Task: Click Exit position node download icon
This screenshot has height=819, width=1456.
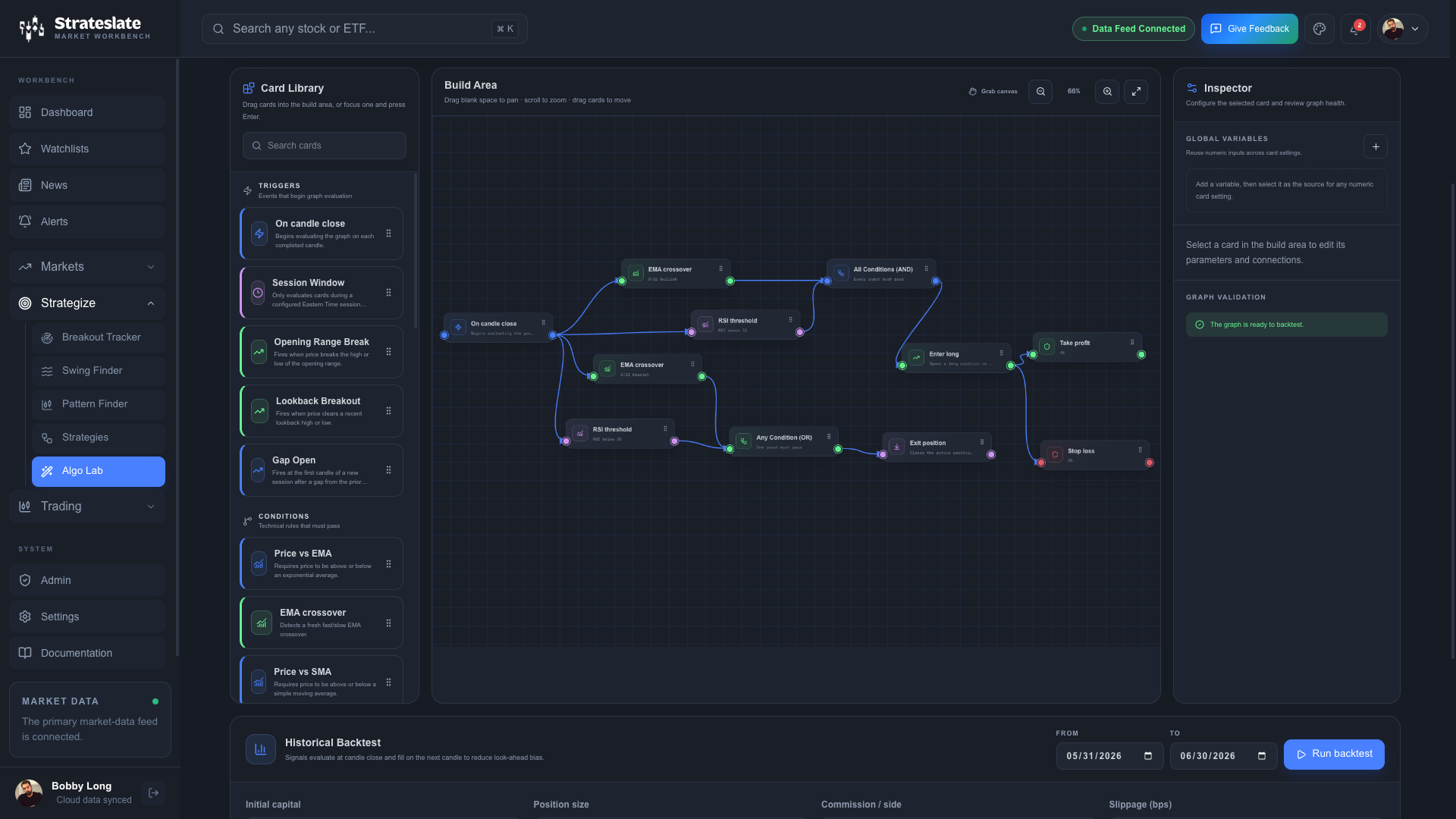Action: pos(897,447)
